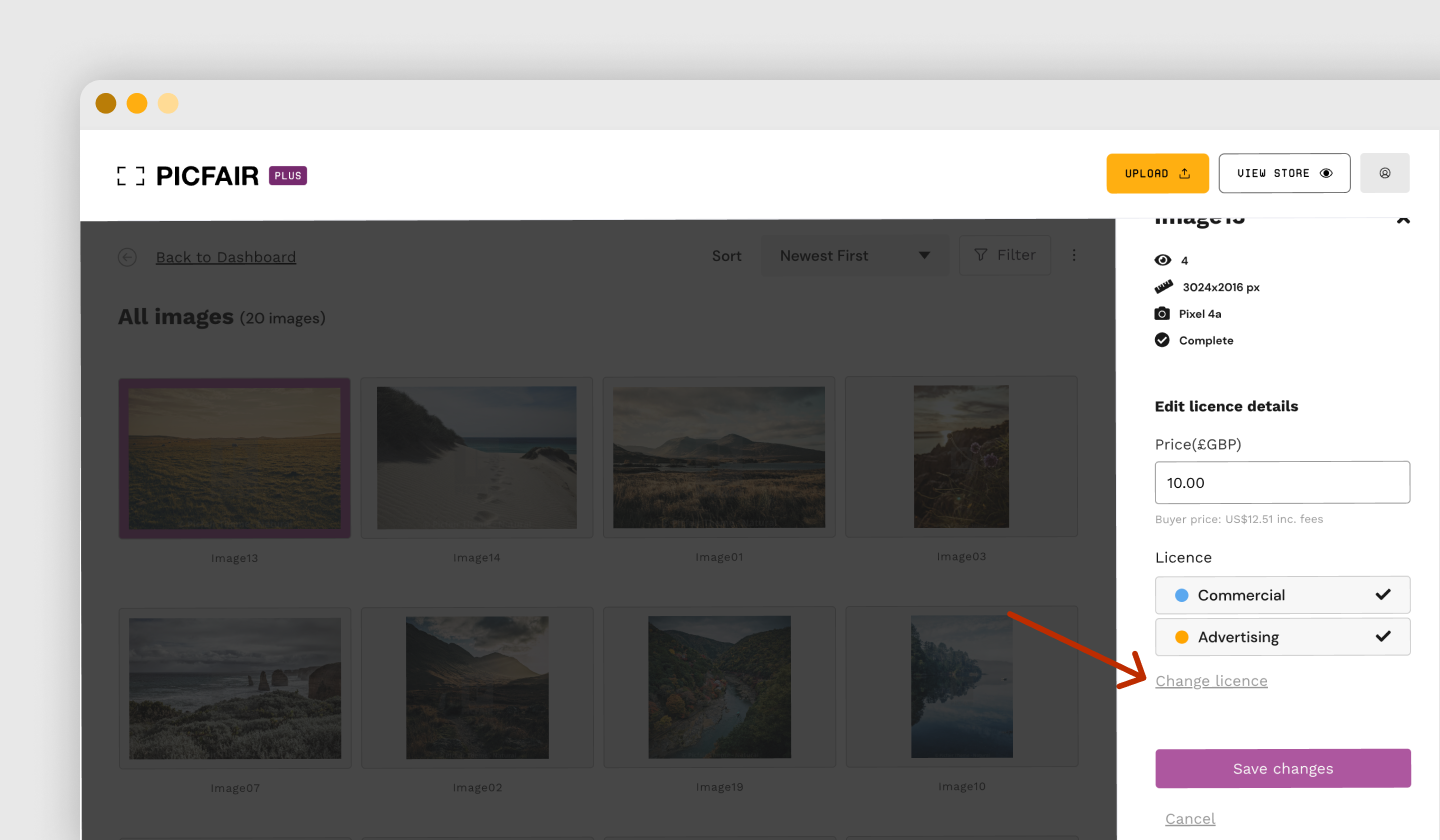1440x840 pixels.
Task: Open the Newest First sort dropdown
Action: pyautogui.click(x=855, y=256)
